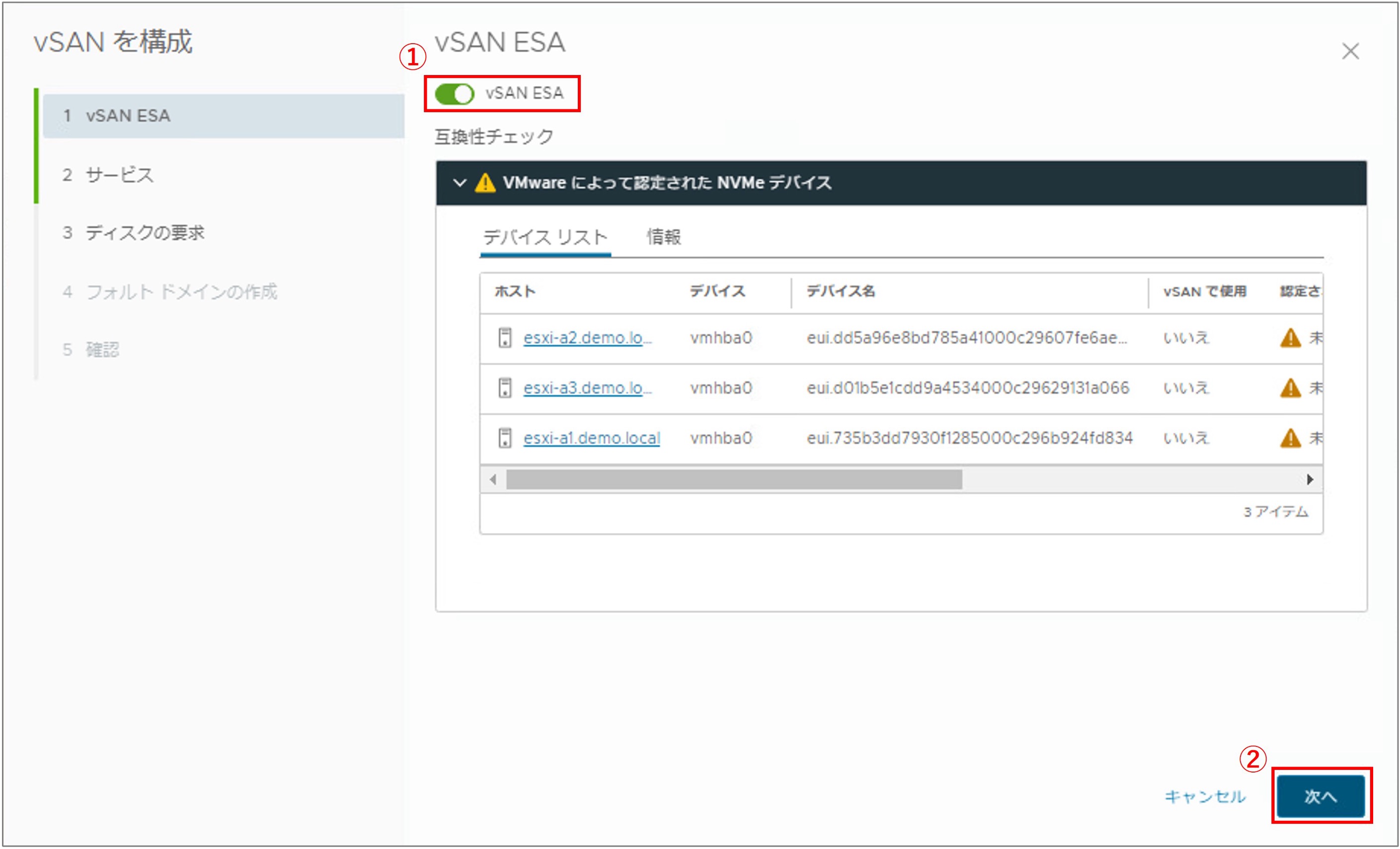Switch to the 情報 tab
The image size is (1400, 849).
tap(663, 236)
